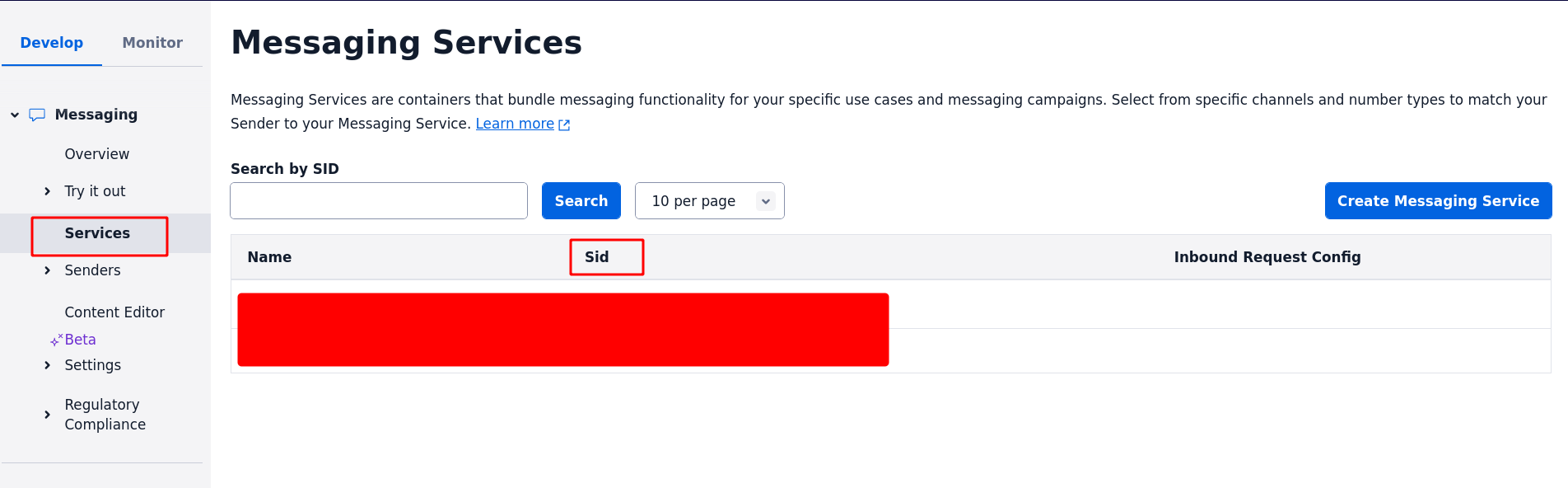Click the Beta sparkle icon
Image resolution: width=1568 pixels, height=488 pixels.
56,340
